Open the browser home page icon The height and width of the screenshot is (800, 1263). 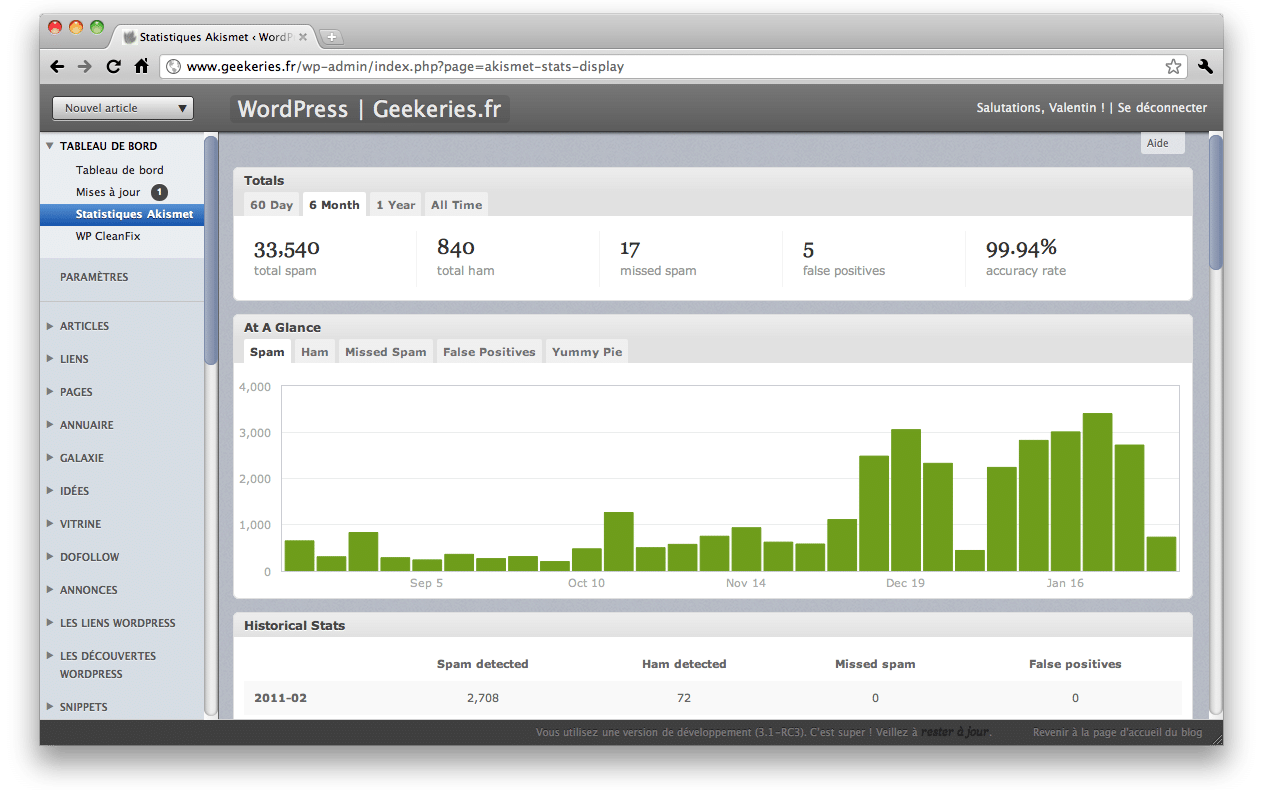(x=142, y=66)
